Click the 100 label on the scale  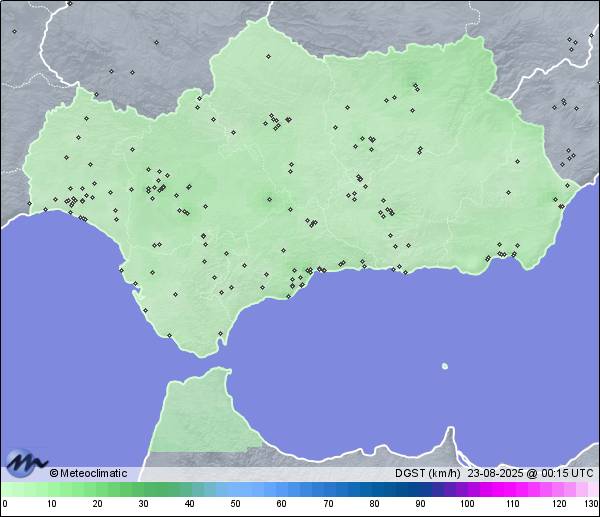pyautogui.click(x=467, y=503)
